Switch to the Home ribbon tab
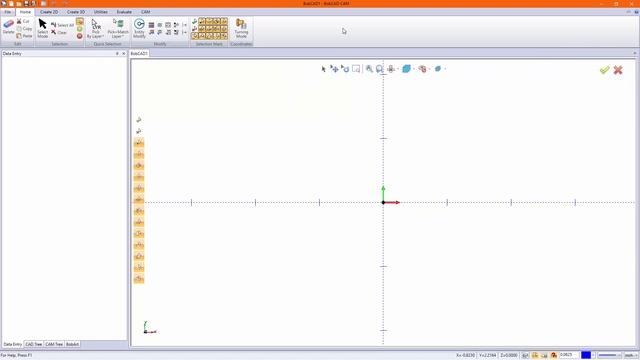The image size is (640, 360). tap(25, 12)
